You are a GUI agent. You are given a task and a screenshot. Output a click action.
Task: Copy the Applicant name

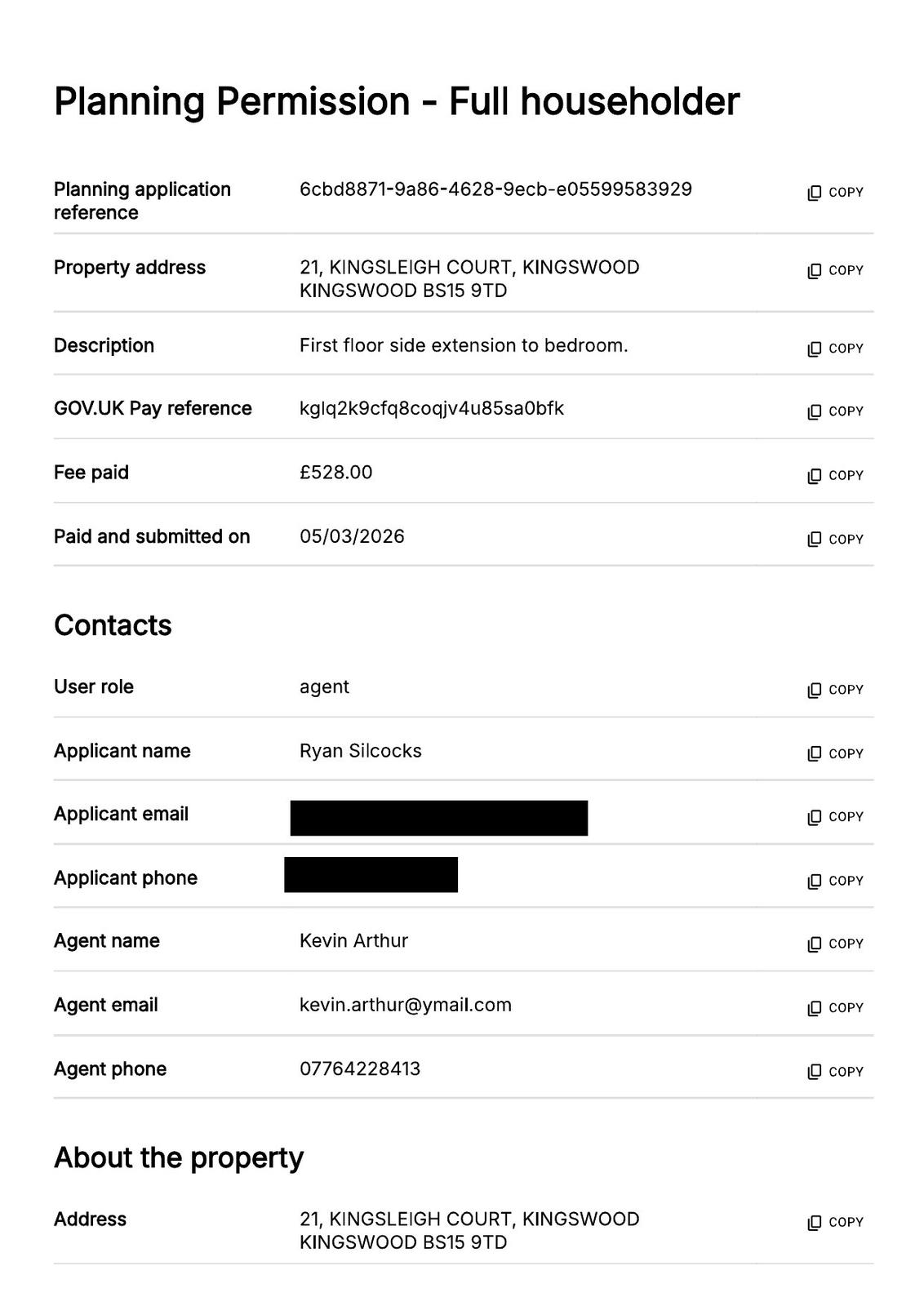coord(835,753)
